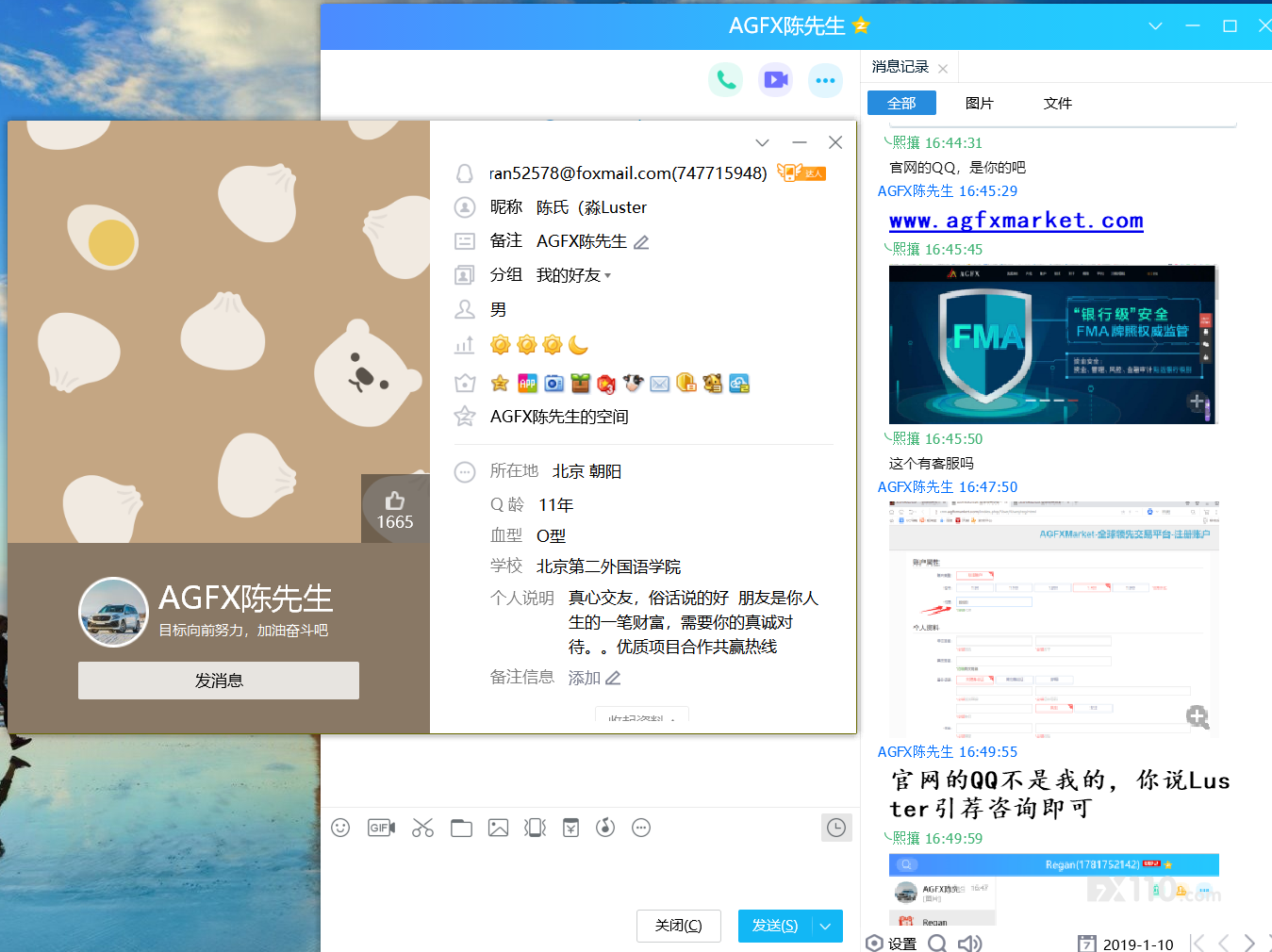This screenshot has height=952, width=1272.
Task: Go to the previous page of message history
Action: tap(1223, 943)
